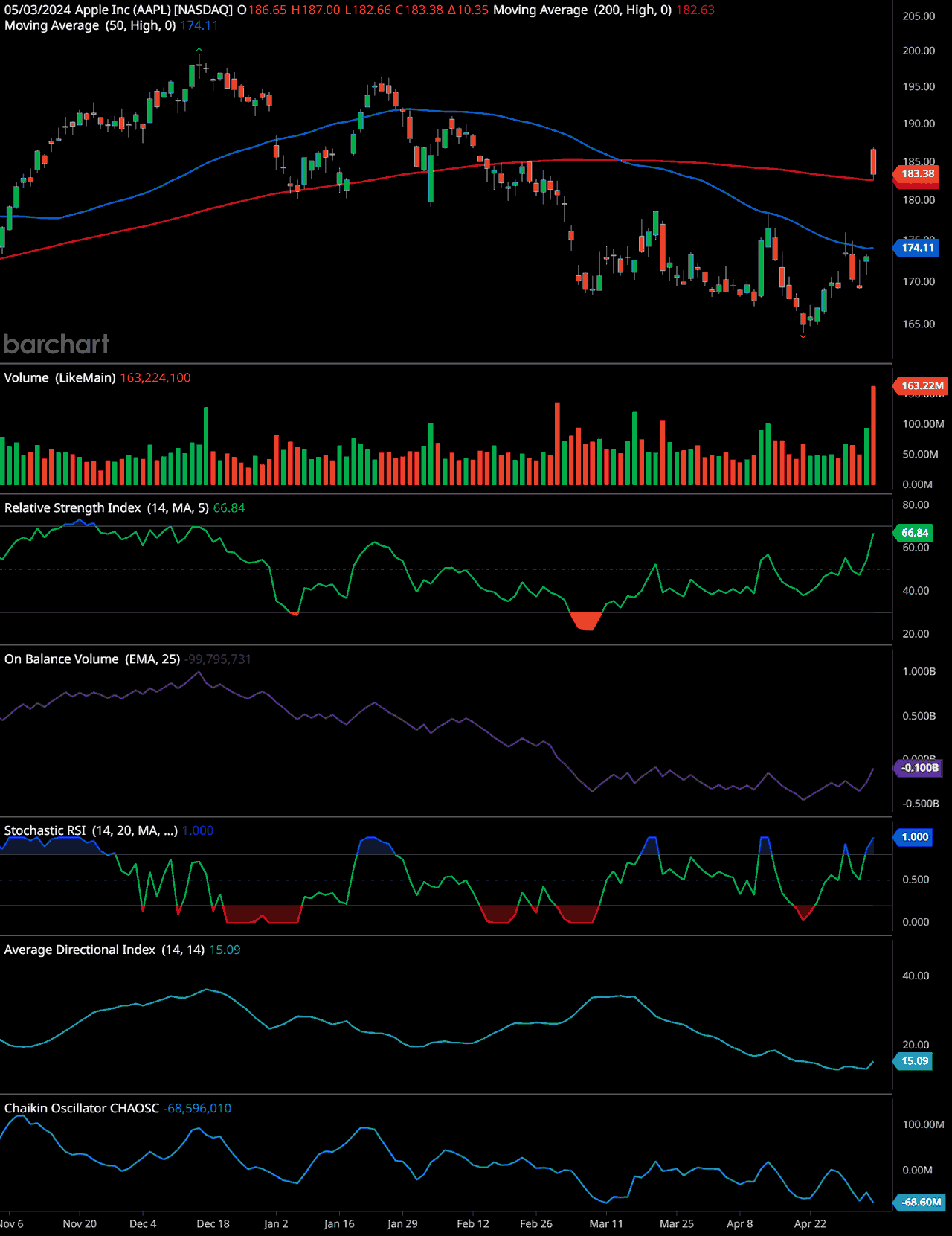Click the "Feb 12" date axis label
This screenshot has width=952, height=1236.
pos(473,1224)
